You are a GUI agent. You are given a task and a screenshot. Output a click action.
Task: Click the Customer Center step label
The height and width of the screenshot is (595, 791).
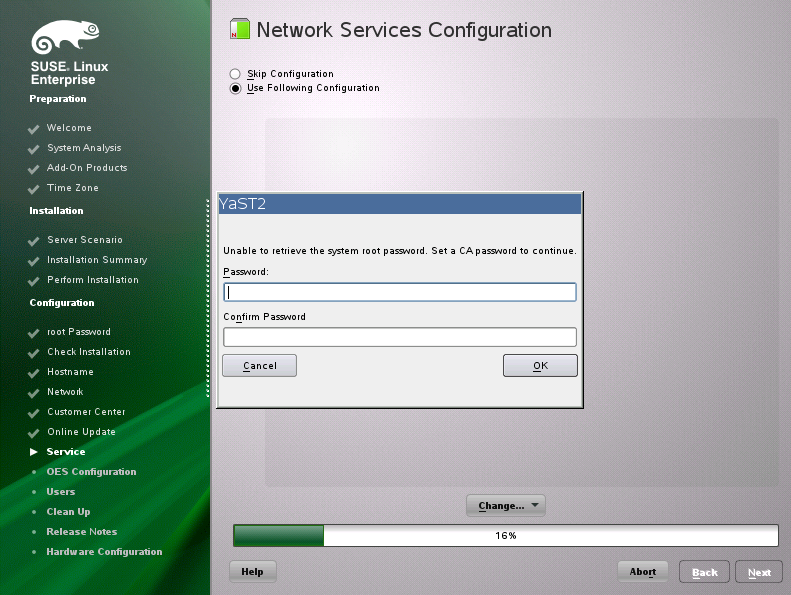86,412
